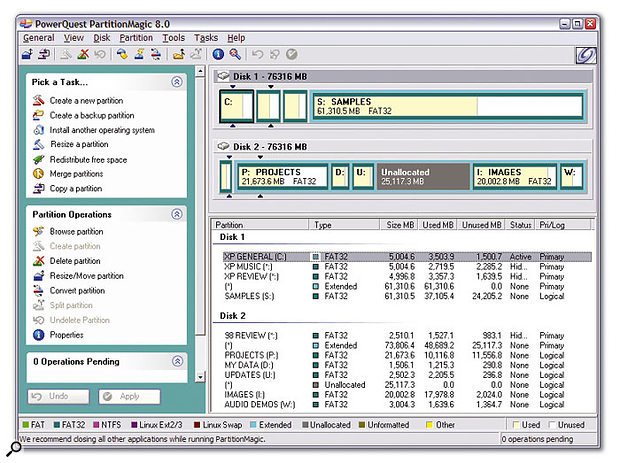The width and height of the screenshot is (620, 463).
Task: Open the Tasks menu
Action: click(x=206, y=38)
